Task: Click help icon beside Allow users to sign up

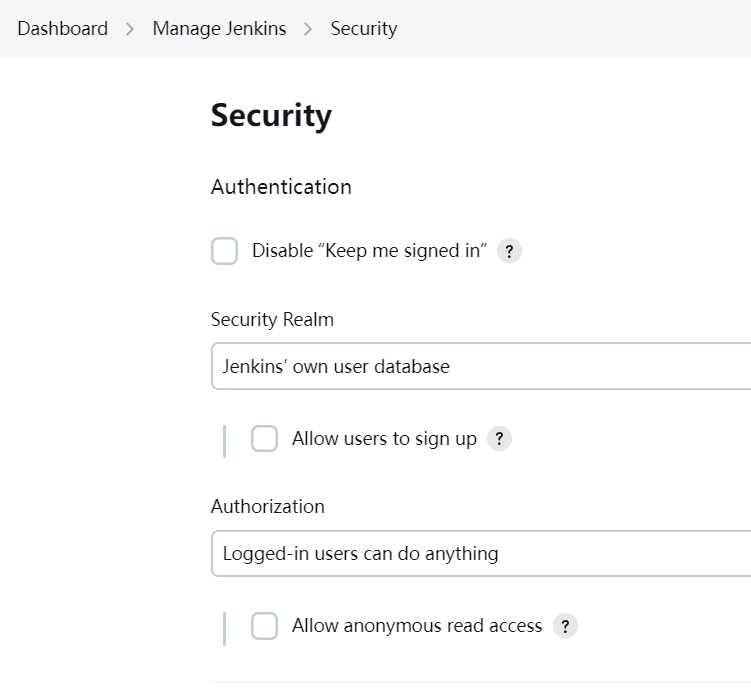Action: coord(499,439)
